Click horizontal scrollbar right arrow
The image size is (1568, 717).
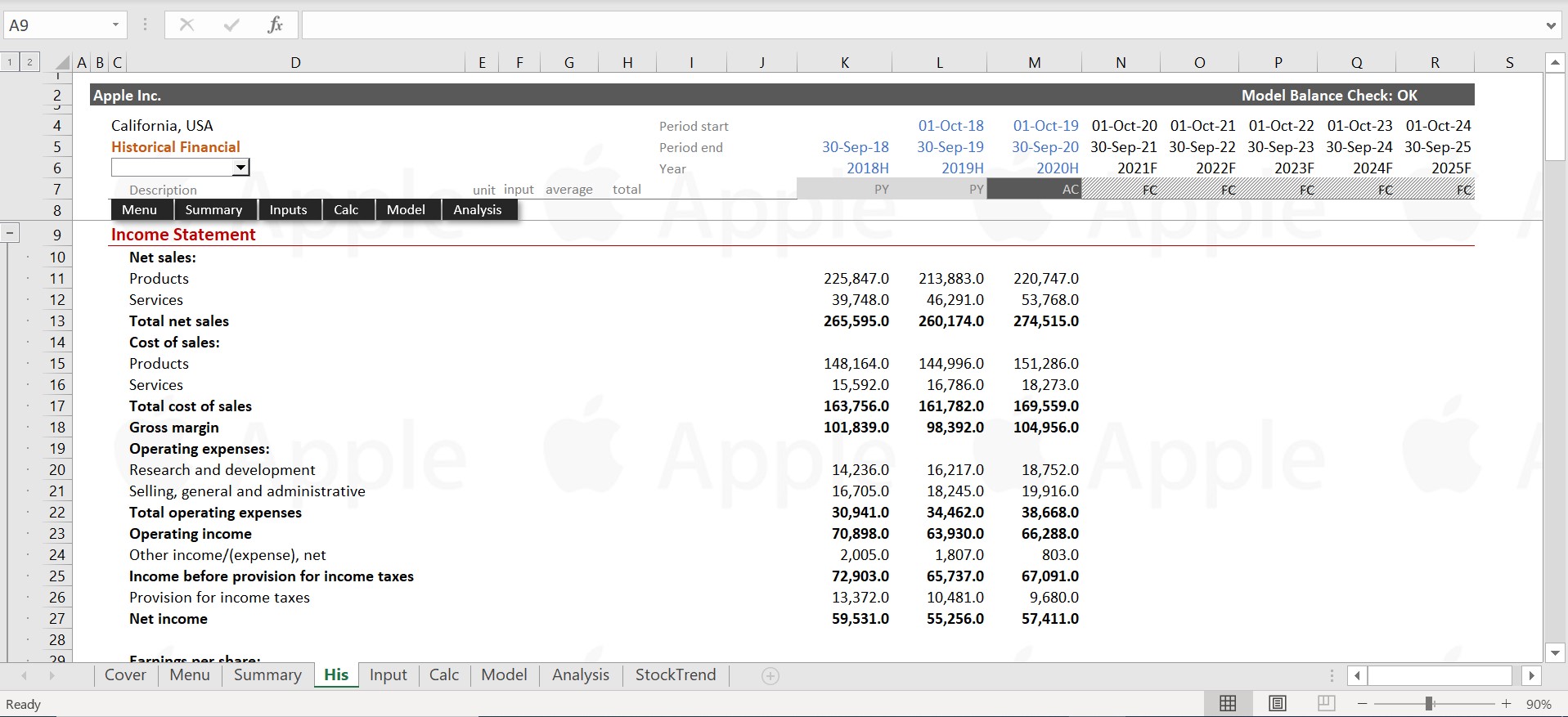click(x=1531, y=676)
